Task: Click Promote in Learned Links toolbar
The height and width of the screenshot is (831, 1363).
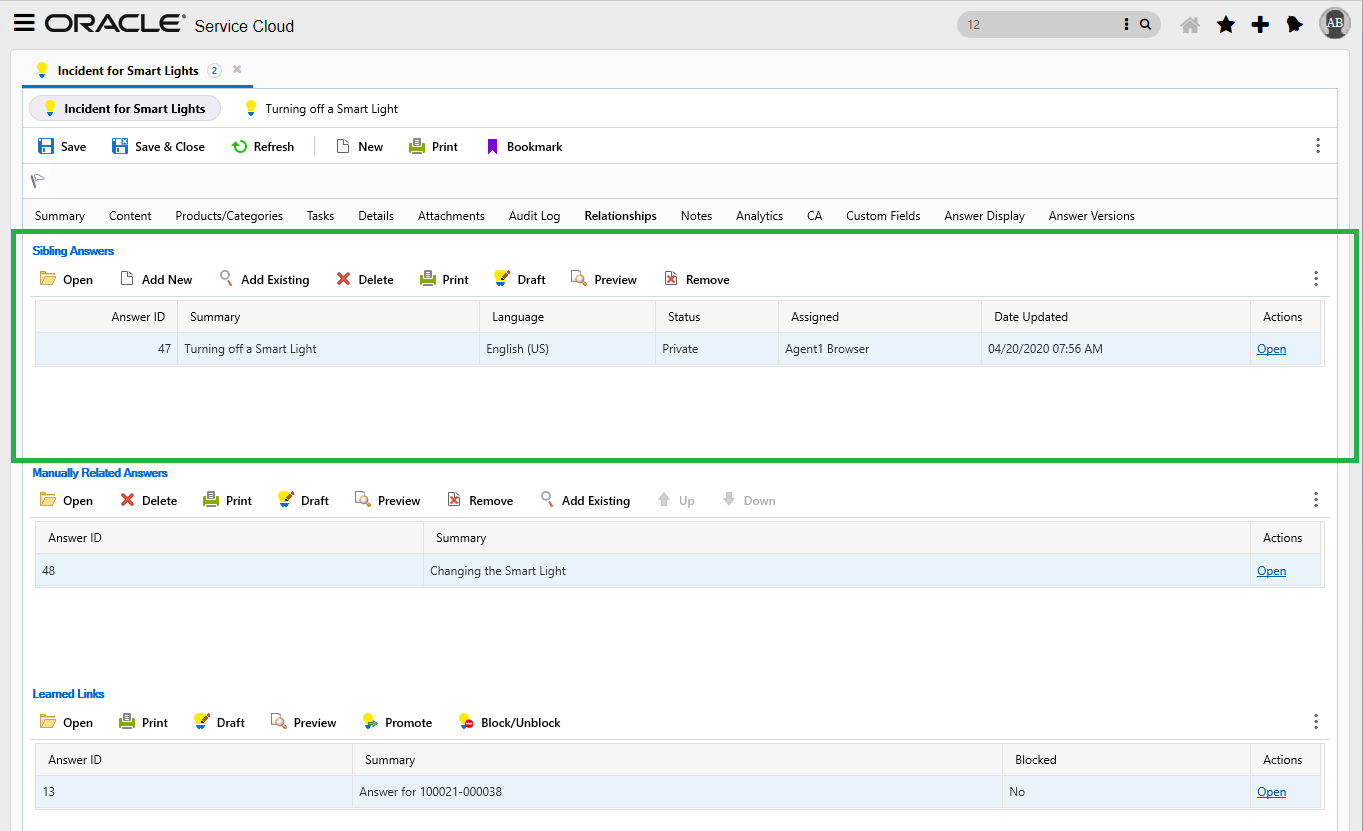Action: pyautogui.click(x=397, y=723)
